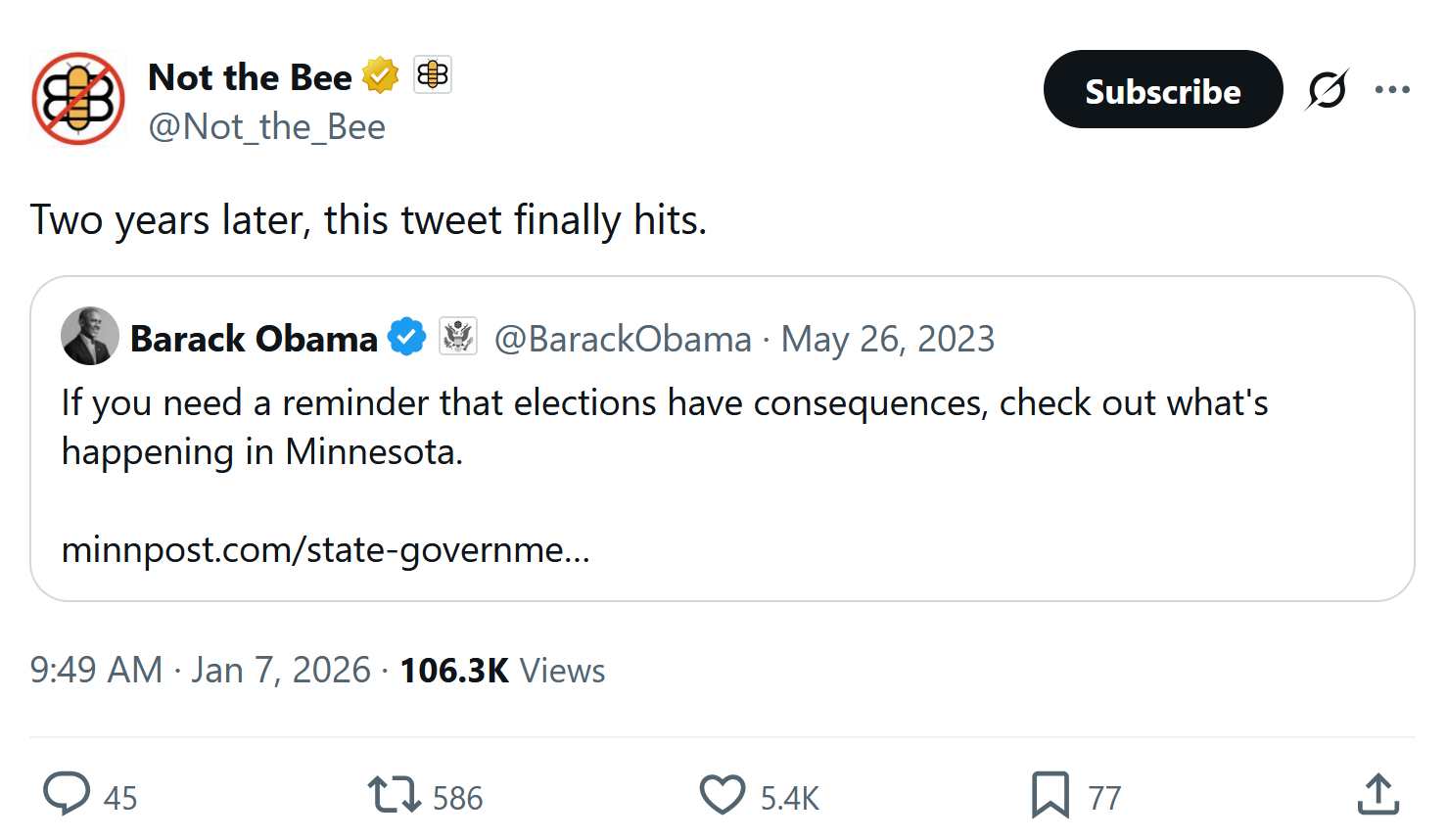1447x840 pixels.
Task: Click the government seal badge by Obama
Action: (x=457, y=337)
